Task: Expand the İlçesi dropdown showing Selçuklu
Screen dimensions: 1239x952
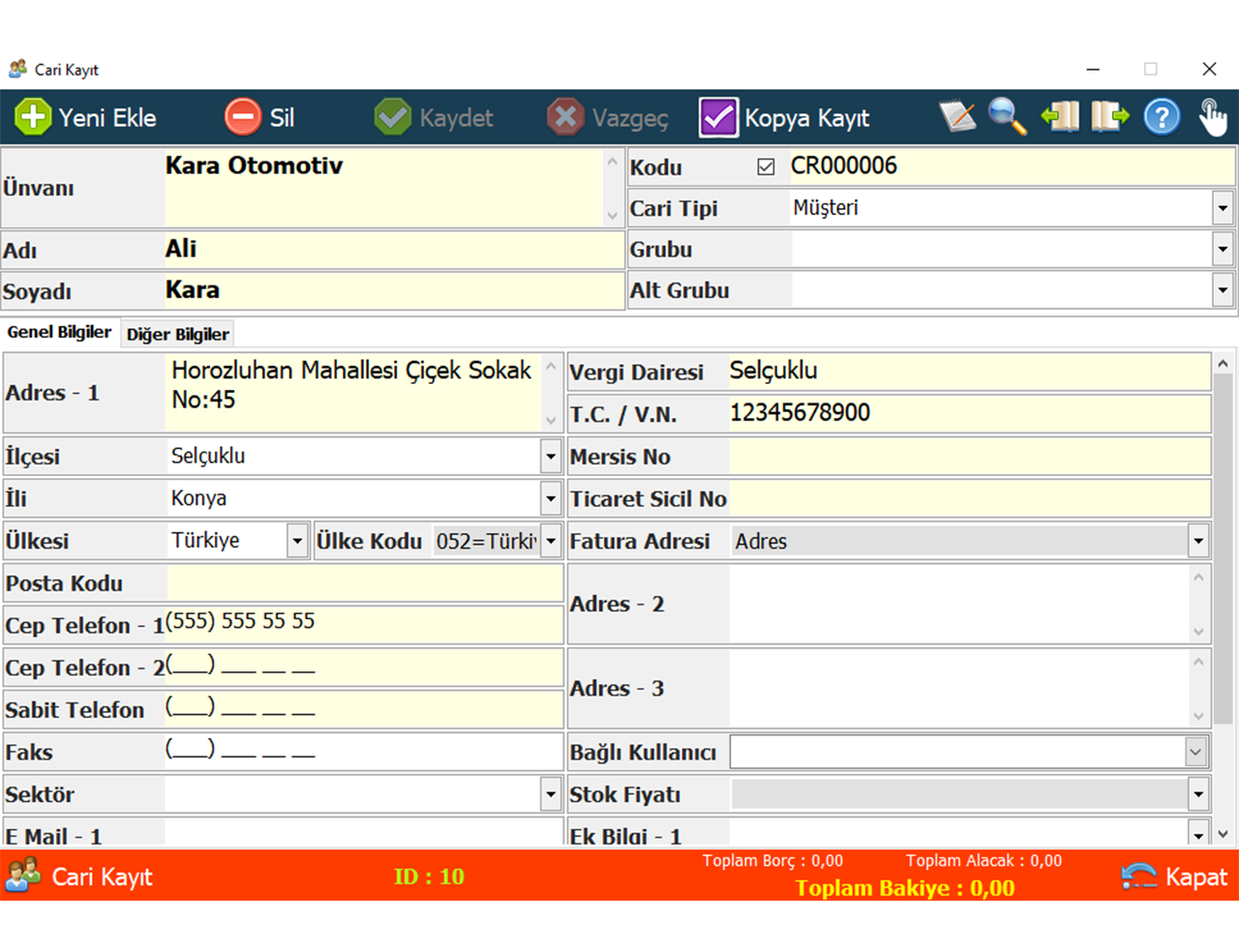Action: click(x=551, y=456)
